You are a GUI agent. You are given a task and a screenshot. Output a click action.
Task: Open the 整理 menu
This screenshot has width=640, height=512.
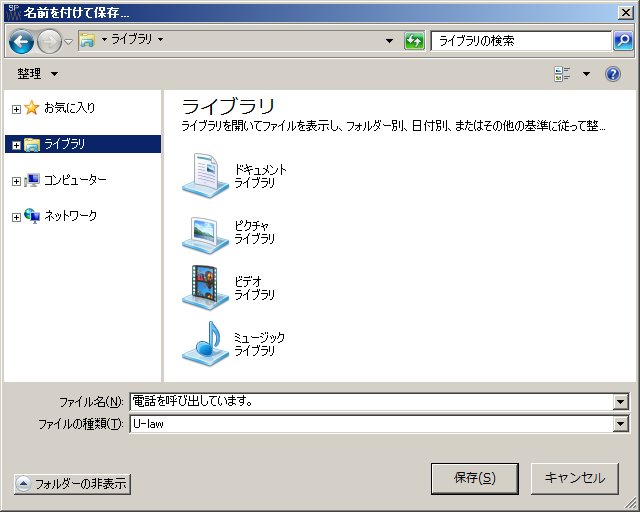(37, 74)
